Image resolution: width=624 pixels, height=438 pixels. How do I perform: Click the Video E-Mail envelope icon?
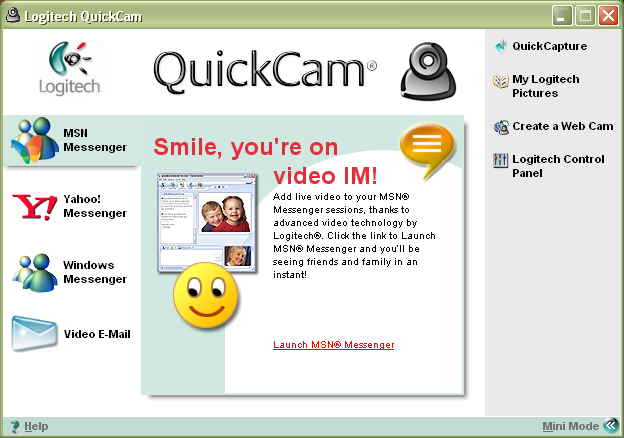[x=34, y=334]
